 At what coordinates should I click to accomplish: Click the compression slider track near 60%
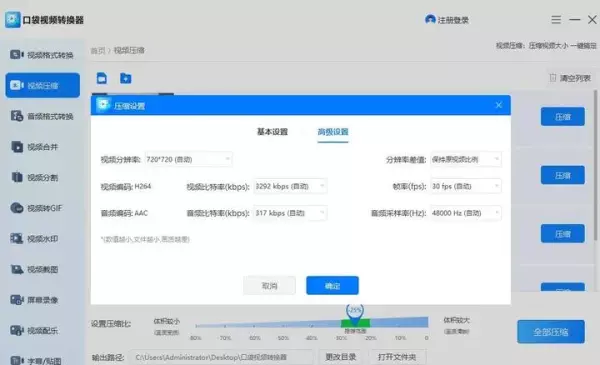coord(254,326)
